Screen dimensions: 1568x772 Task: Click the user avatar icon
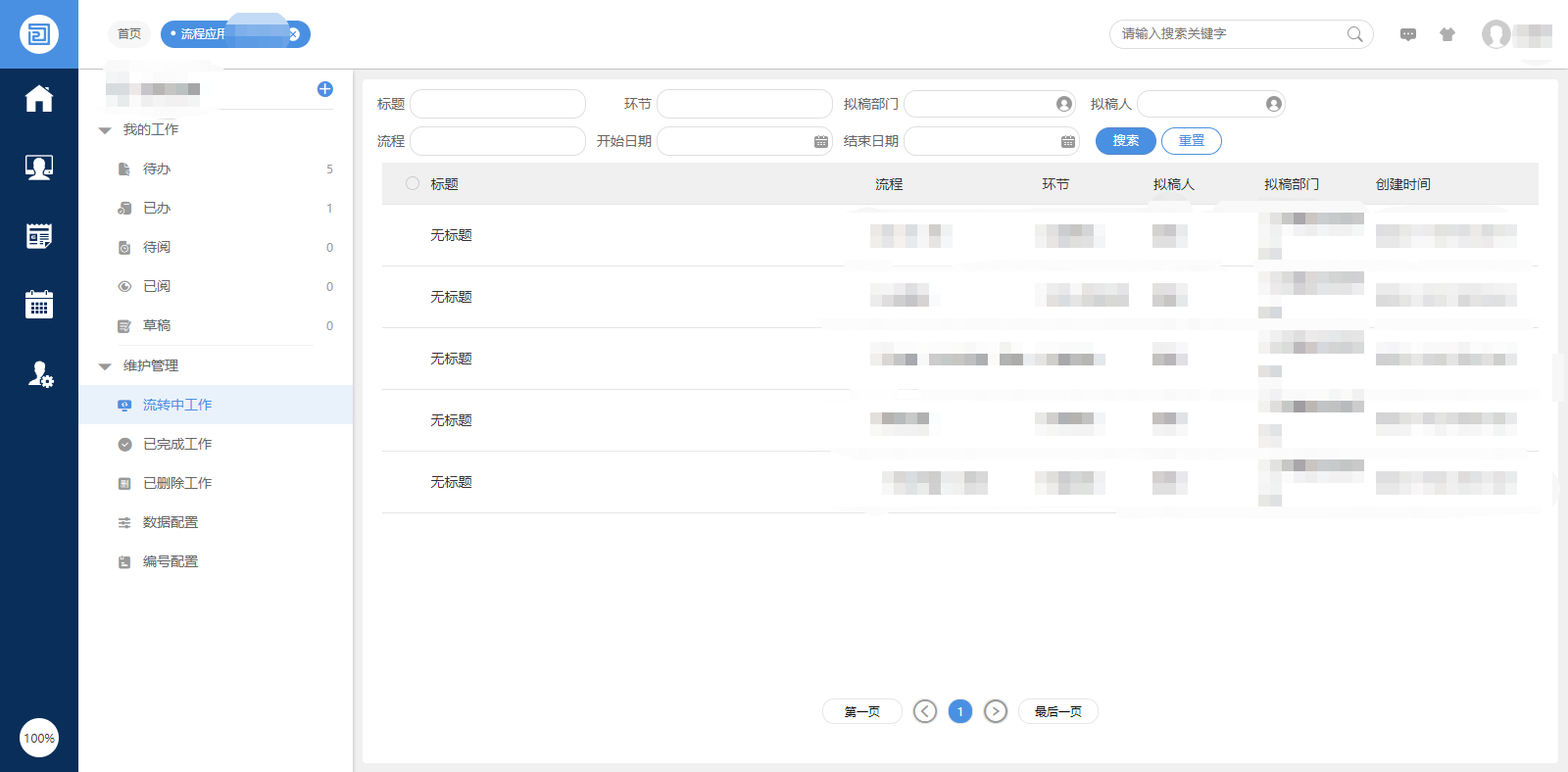pyautogui.click(x=1495, y=34)
